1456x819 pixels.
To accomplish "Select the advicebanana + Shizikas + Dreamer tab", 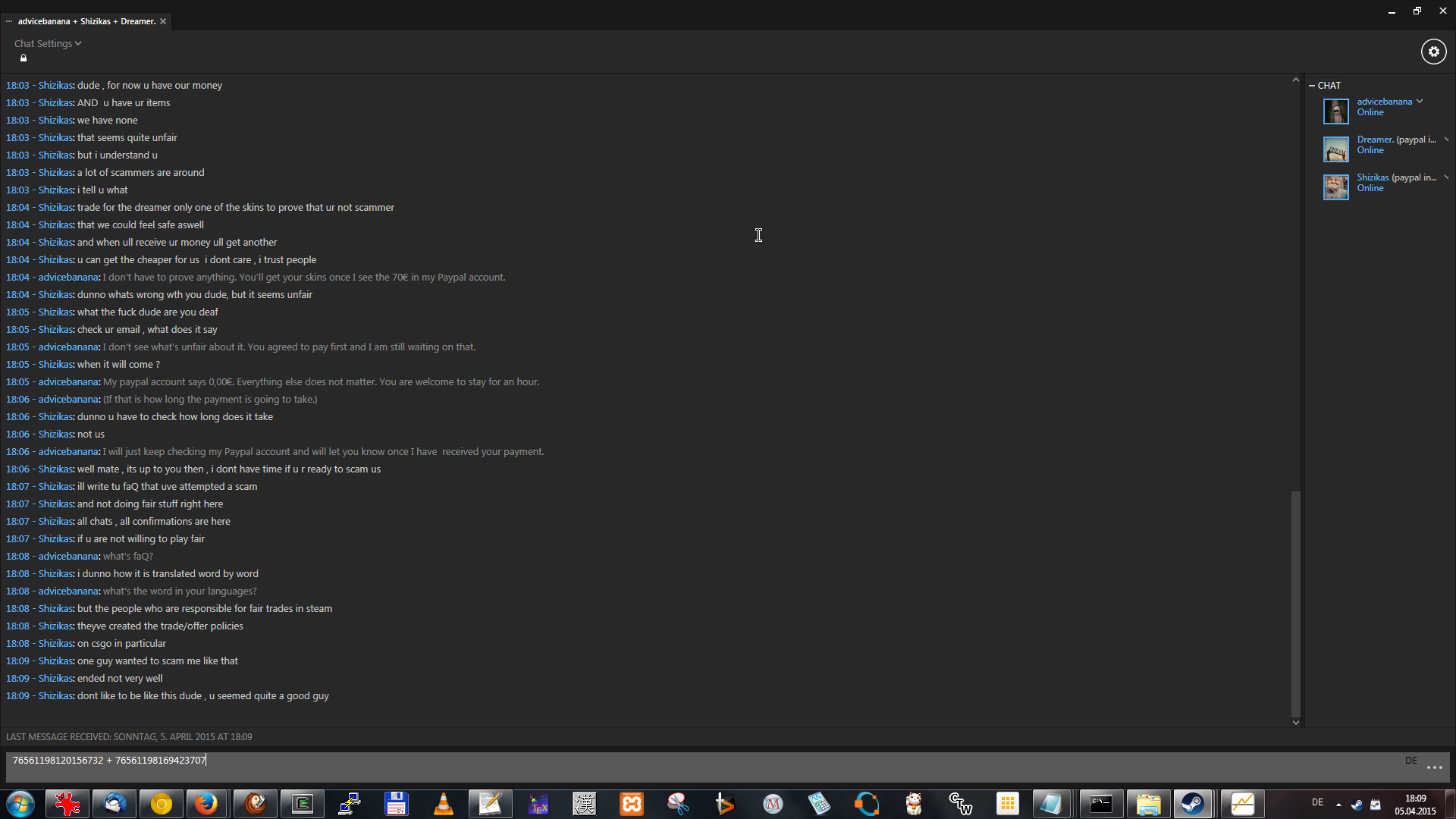I will [x=86, y=21].
